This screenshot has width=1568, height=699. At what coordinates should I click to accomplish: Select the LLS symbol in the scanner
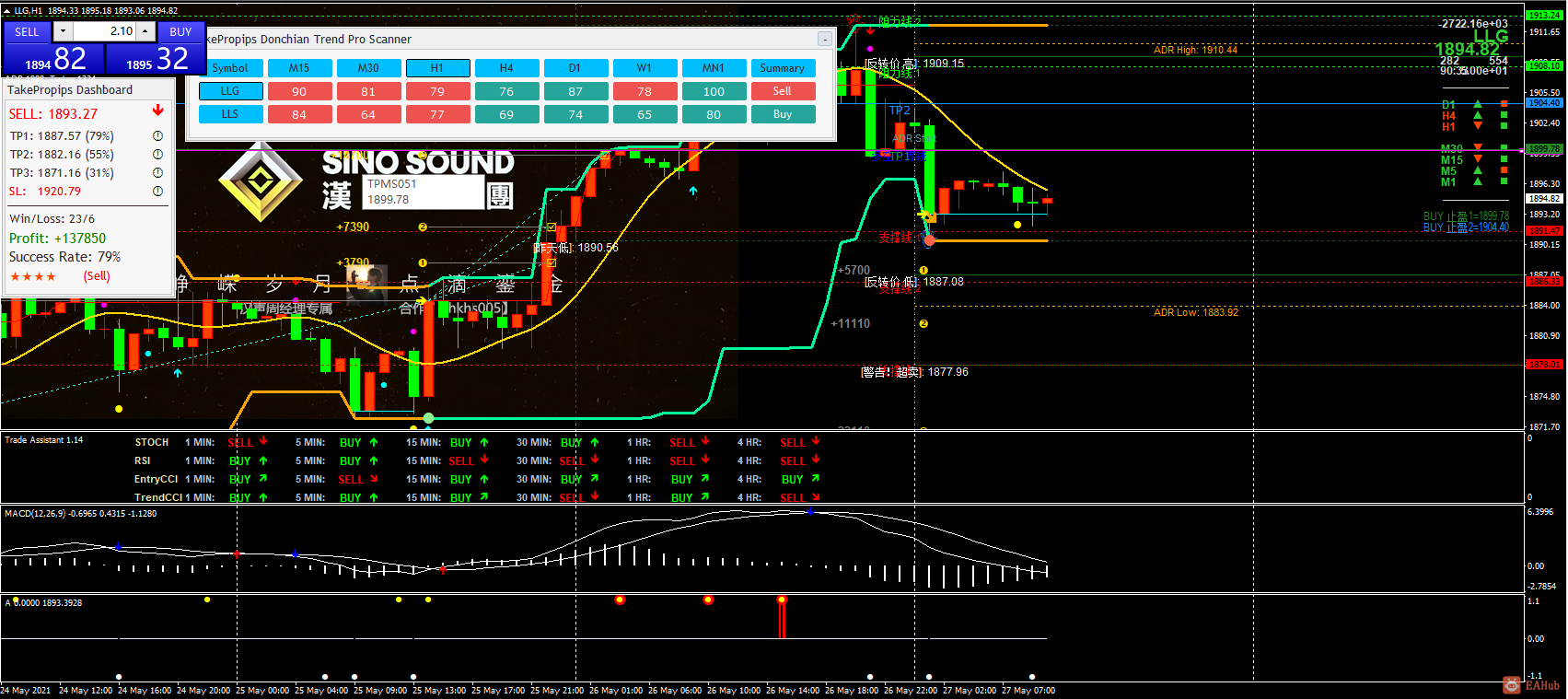point(230,114)
